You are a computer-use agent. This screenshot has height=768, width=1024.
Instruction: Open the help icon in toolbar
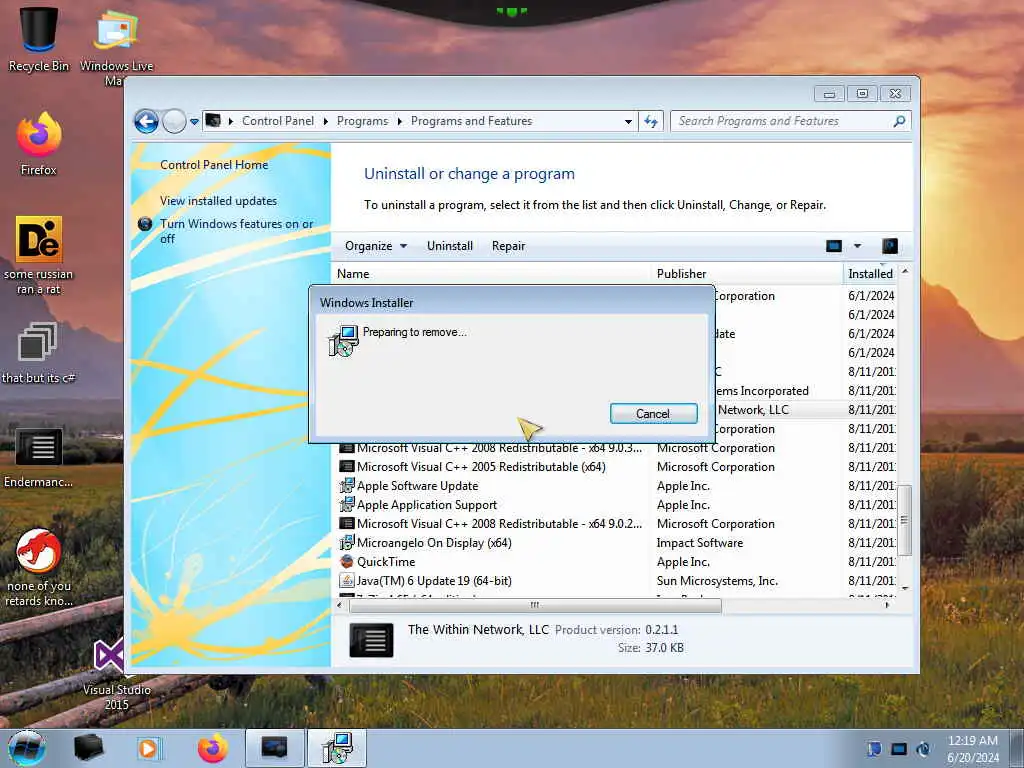[889, 246]
